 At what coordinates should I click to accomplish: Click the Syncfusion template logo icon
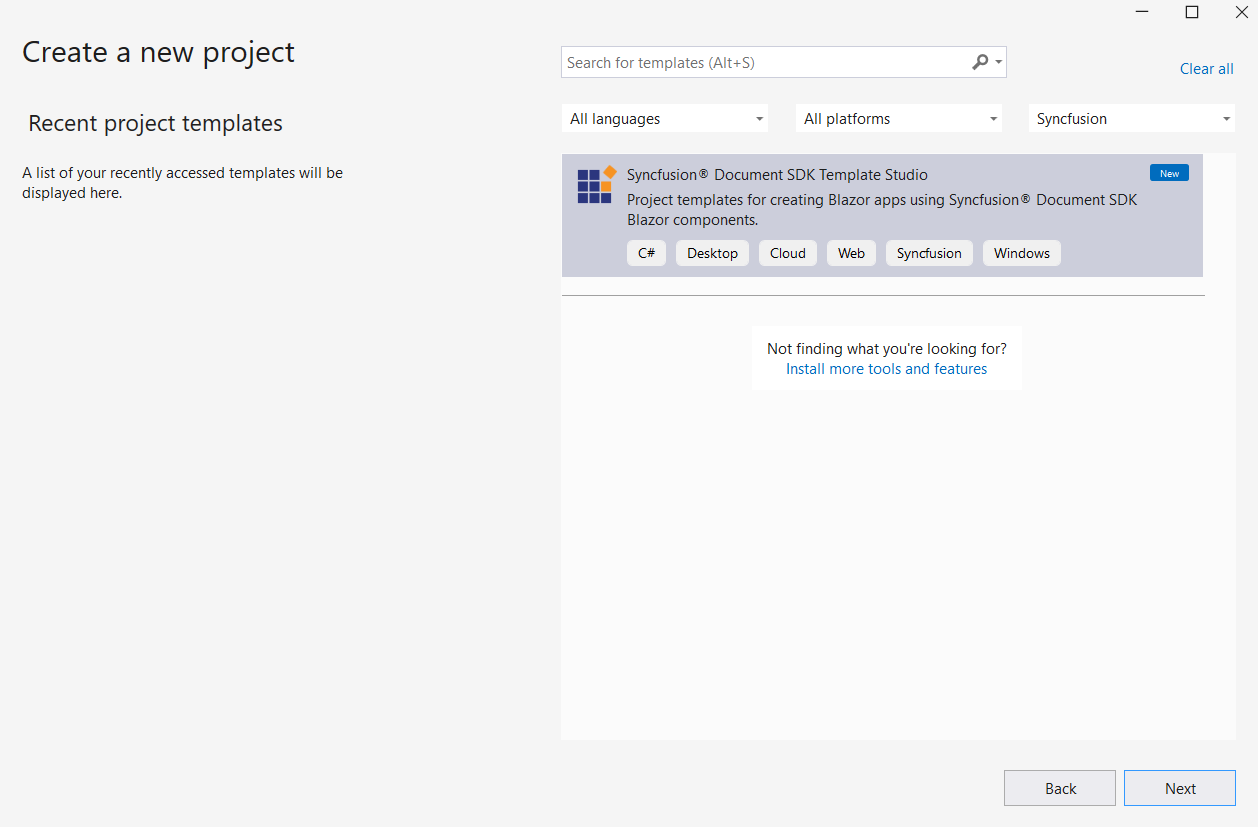click(596, 185)
